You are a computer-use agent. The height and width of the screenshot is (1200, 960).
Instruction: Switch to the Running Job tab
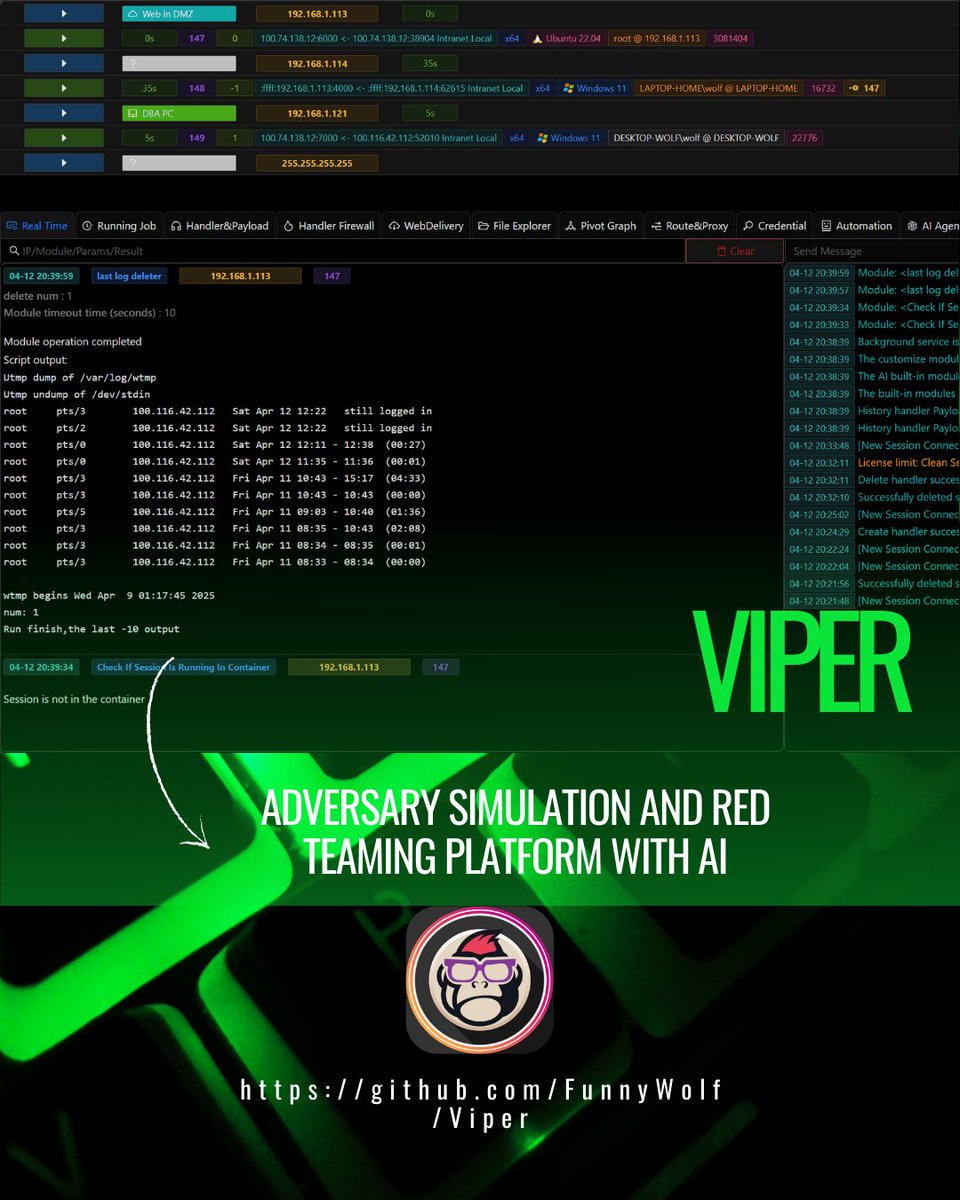[x=119, y=225]
